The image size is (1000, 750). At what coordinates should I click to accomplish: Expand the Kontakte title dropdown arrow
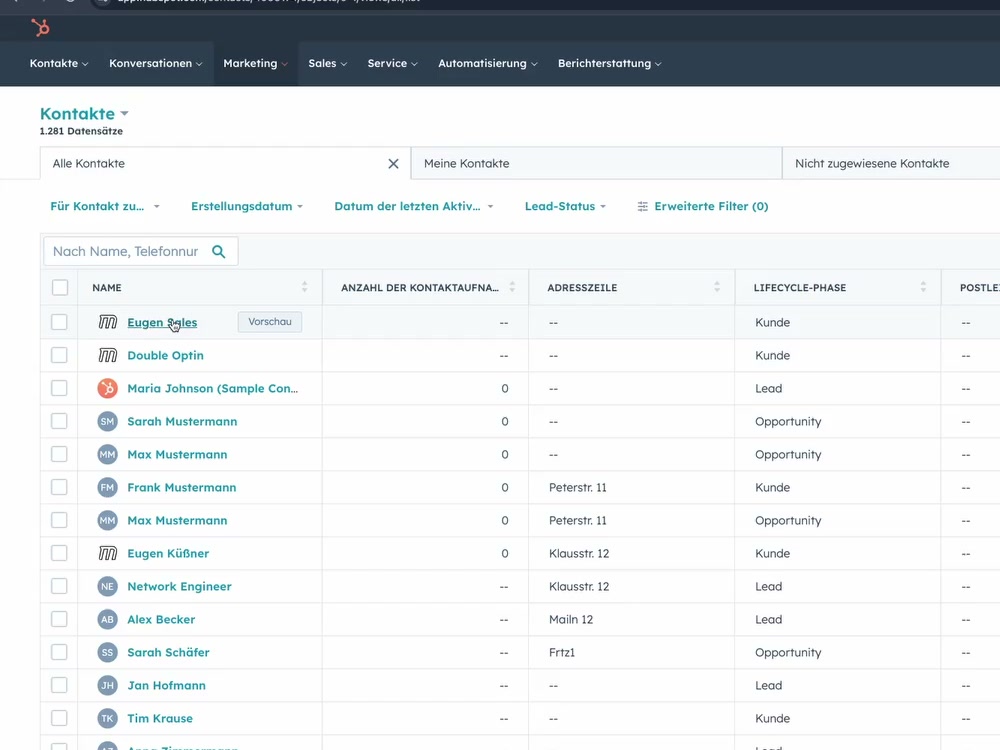pos(123,113)
